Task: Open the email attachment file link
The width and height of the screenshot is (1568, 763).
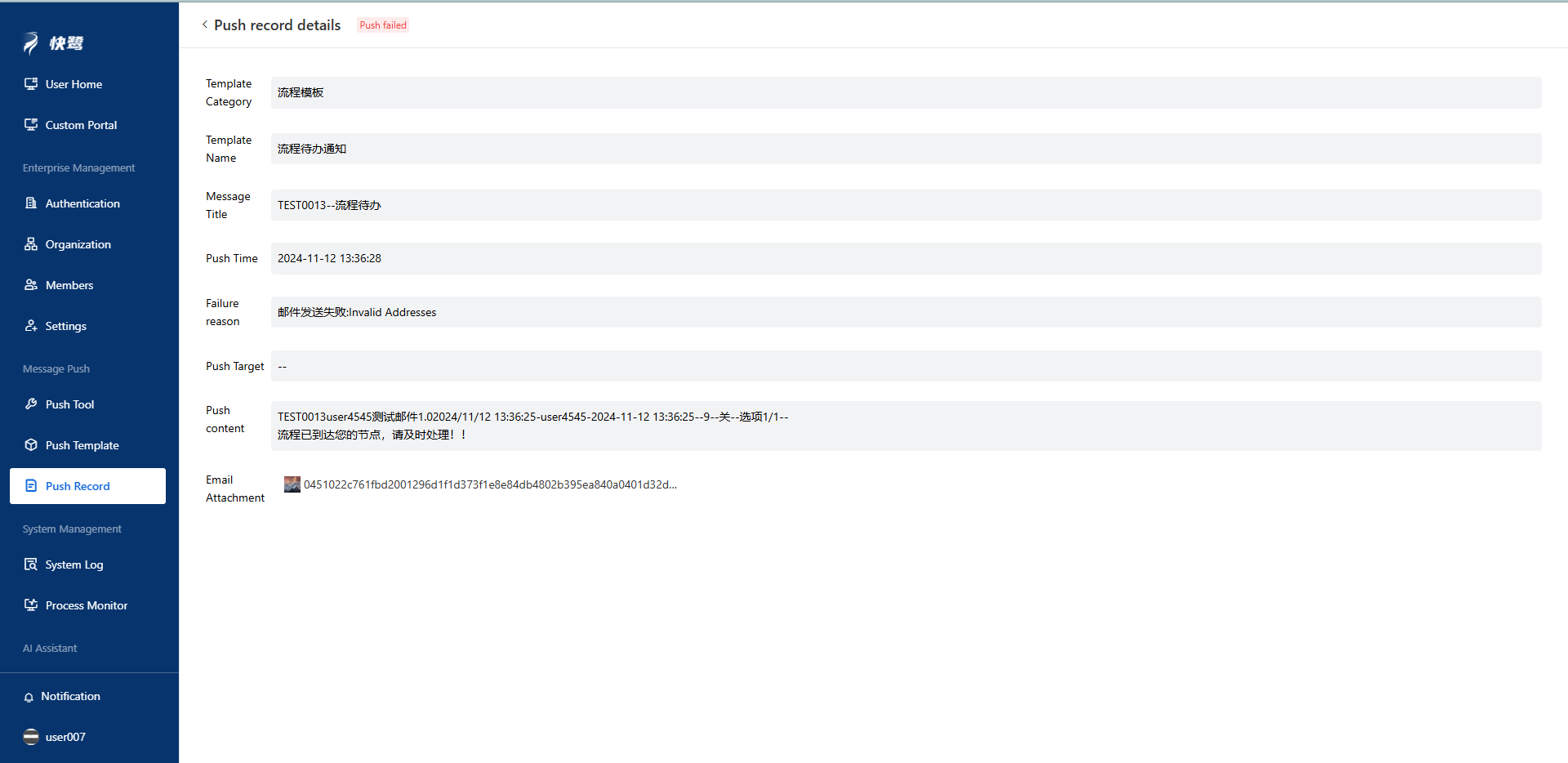Action: 490,484
